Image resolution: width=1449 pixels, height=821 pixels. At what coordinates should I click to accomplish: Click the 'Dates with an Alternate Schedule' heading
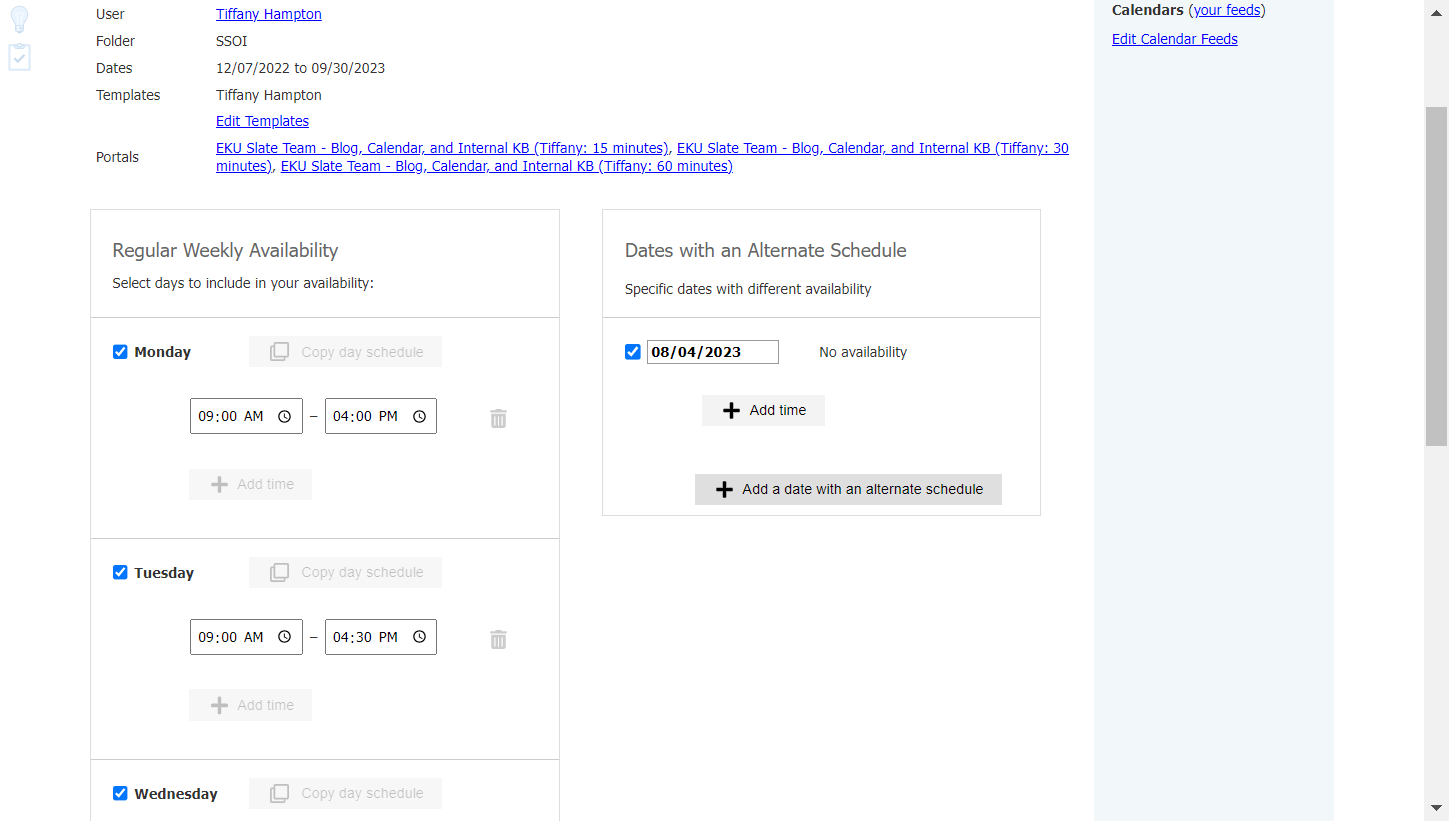point(766,250)
